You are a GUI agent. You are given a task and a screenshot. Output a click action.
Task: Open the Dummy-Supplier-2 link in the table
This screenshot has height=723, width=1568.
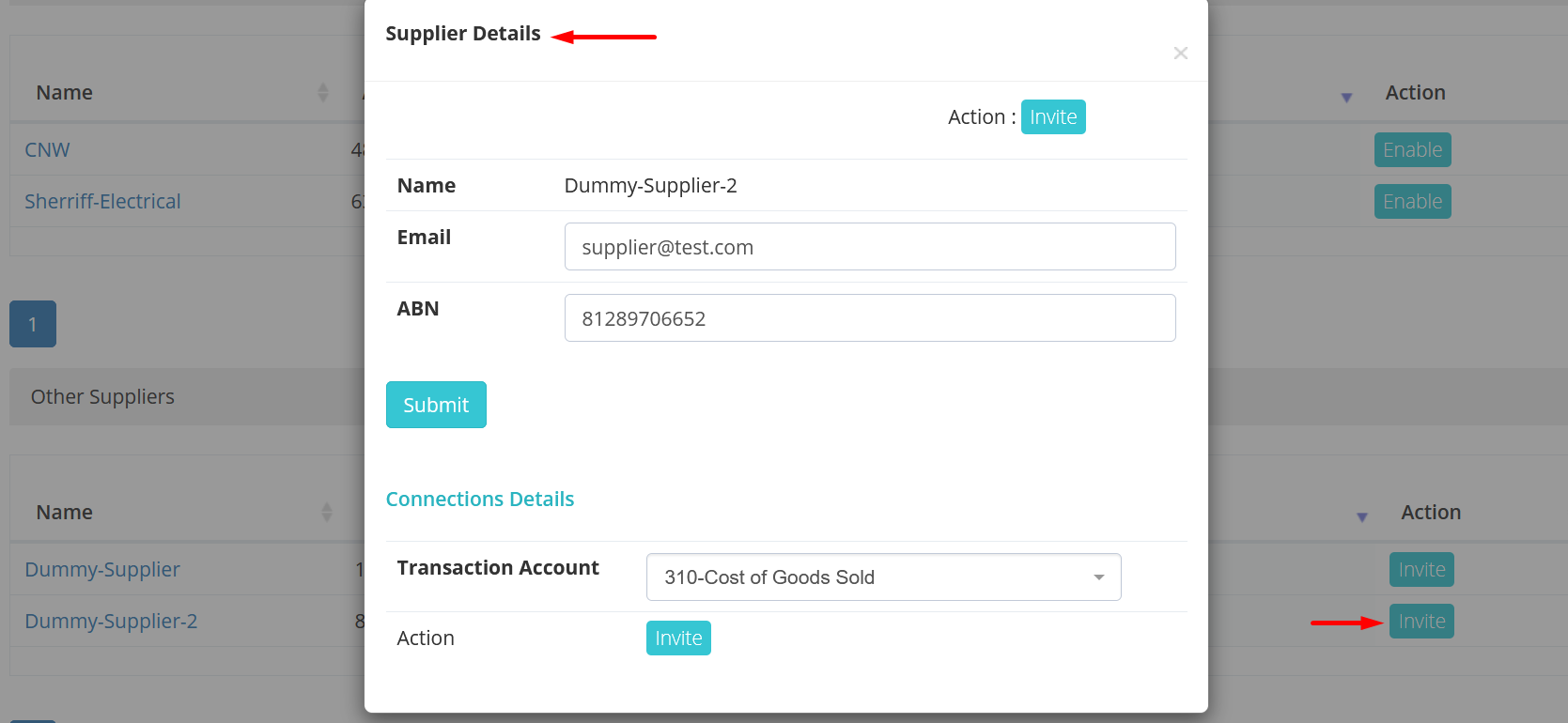pos(111,622)
